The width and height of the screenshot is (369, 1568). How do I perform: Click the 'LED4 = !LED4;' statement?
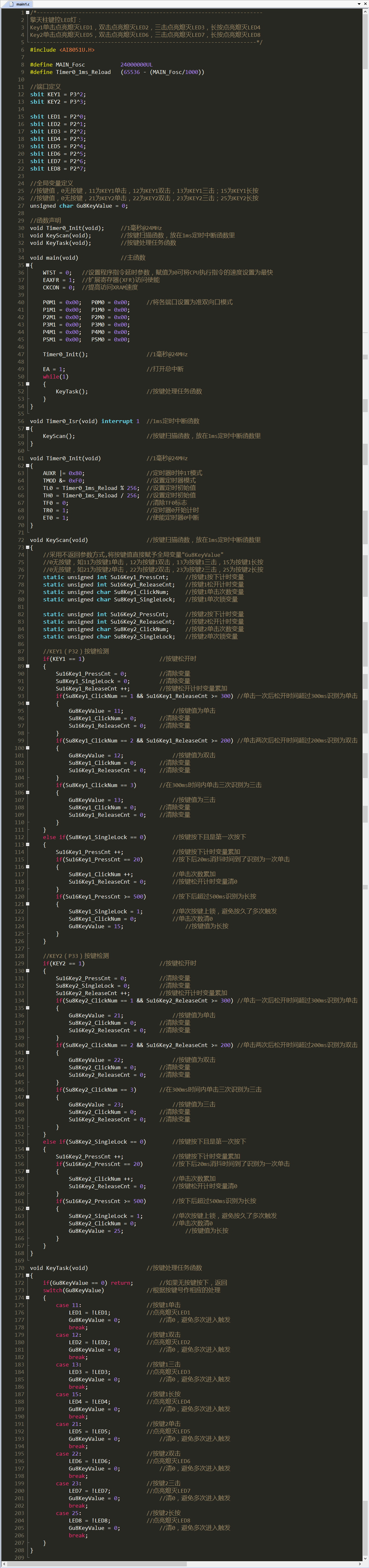click(x=90, y=1401)
